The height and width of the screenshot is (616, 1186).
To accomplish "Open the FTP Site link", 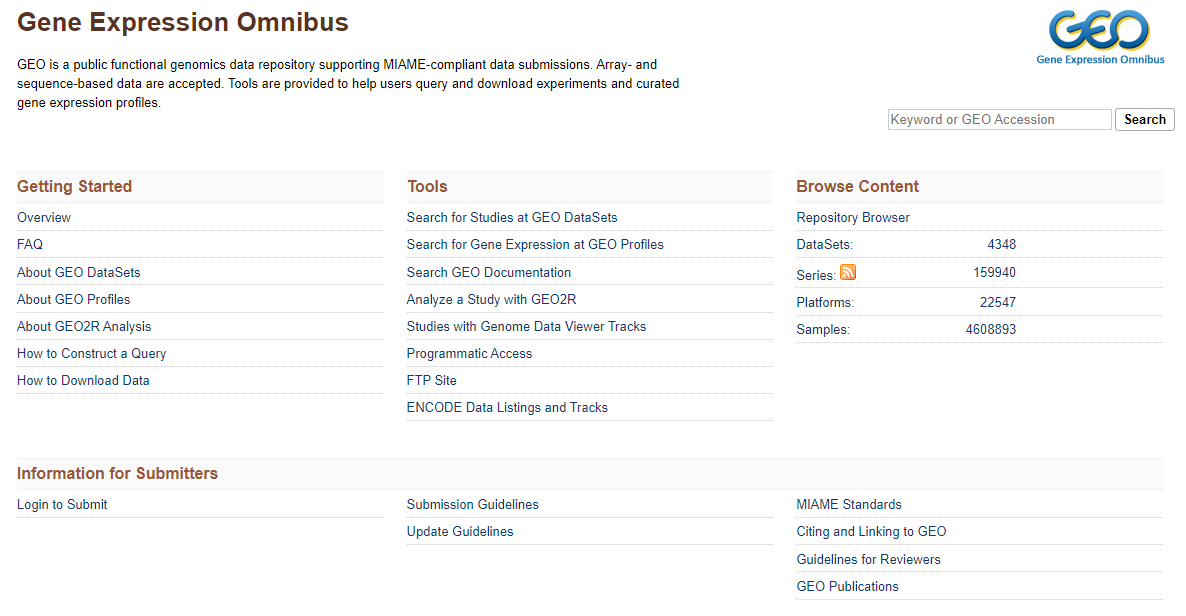I will [432, 381].
